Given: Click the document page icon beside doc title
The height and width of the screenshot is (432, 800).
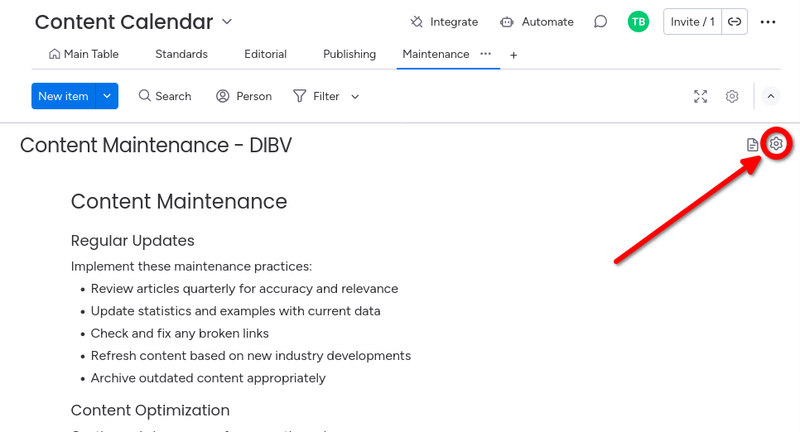Looking at the screenshot, I should pos(752,145).
